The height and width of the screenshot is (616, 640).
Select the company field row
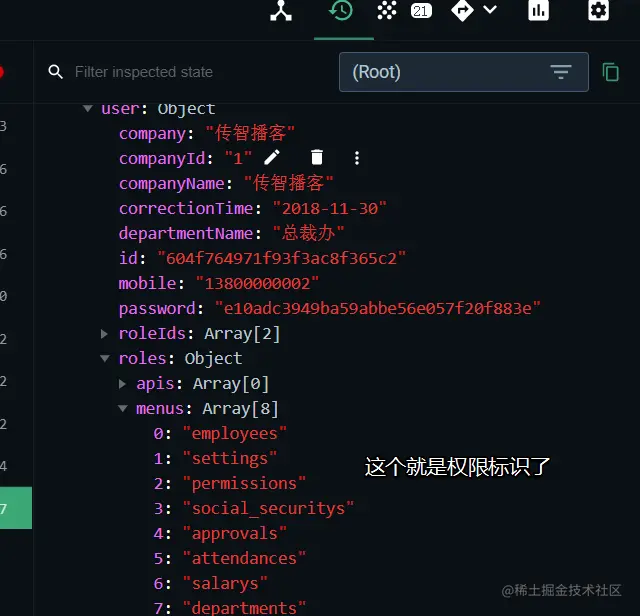(x=207, y=133)
